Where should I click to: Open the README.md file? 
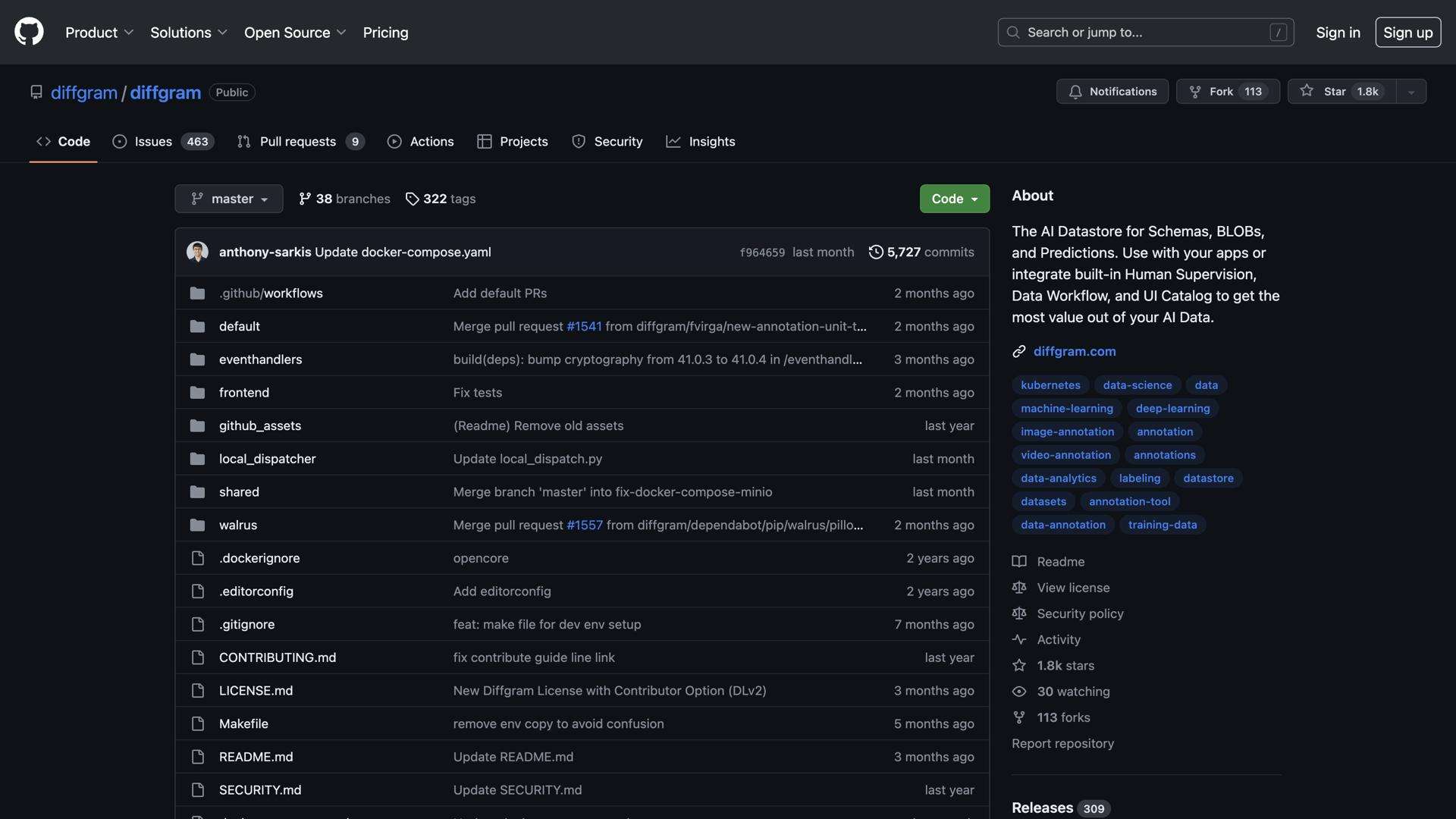click(256, 757)
